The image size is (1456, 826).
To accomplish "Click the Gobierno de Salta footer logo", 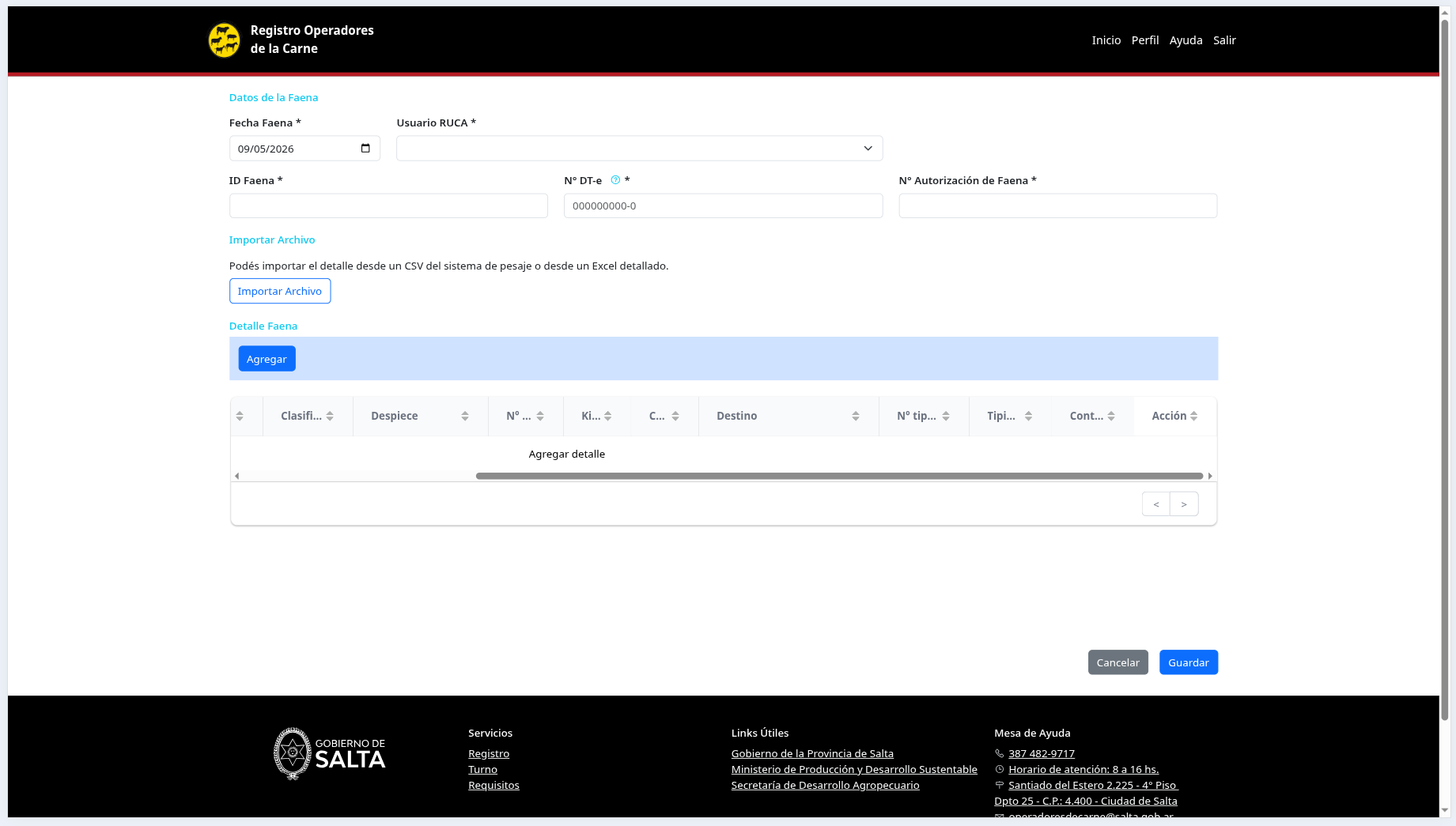I will click(330, 754).
